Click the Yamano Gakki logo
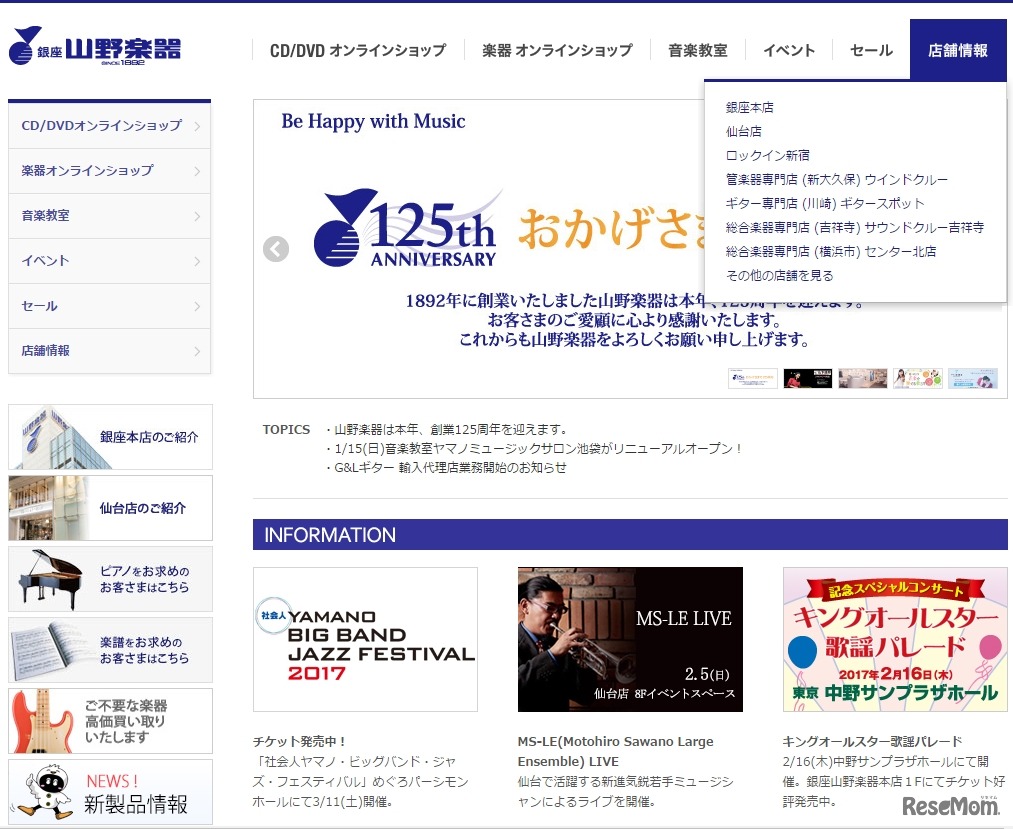The height and width of the screenshot is (829, 1013). click(95, 45)
